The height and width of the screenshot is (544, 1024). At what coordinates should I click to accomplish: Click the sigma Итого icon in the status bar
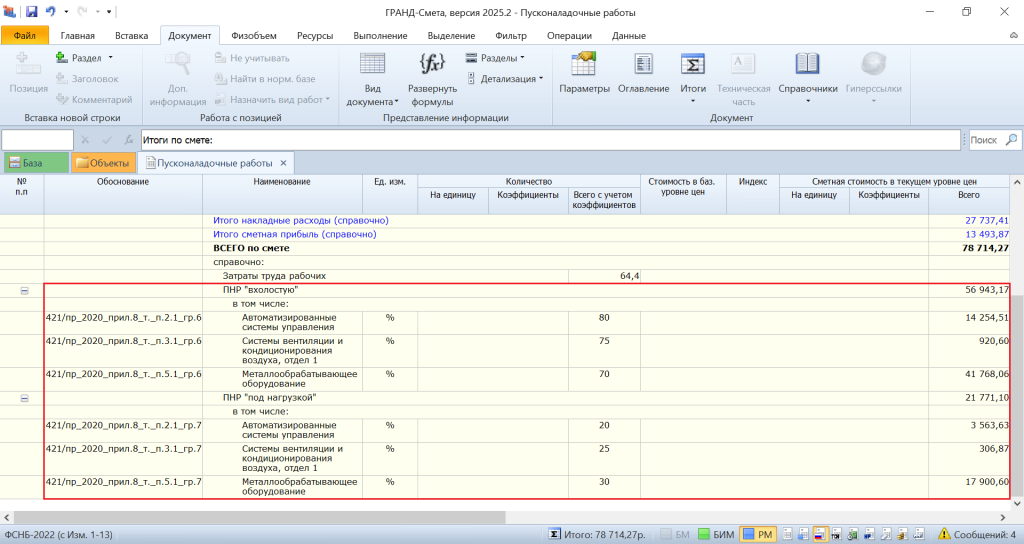pyautogui.click(x=554, y=535)
